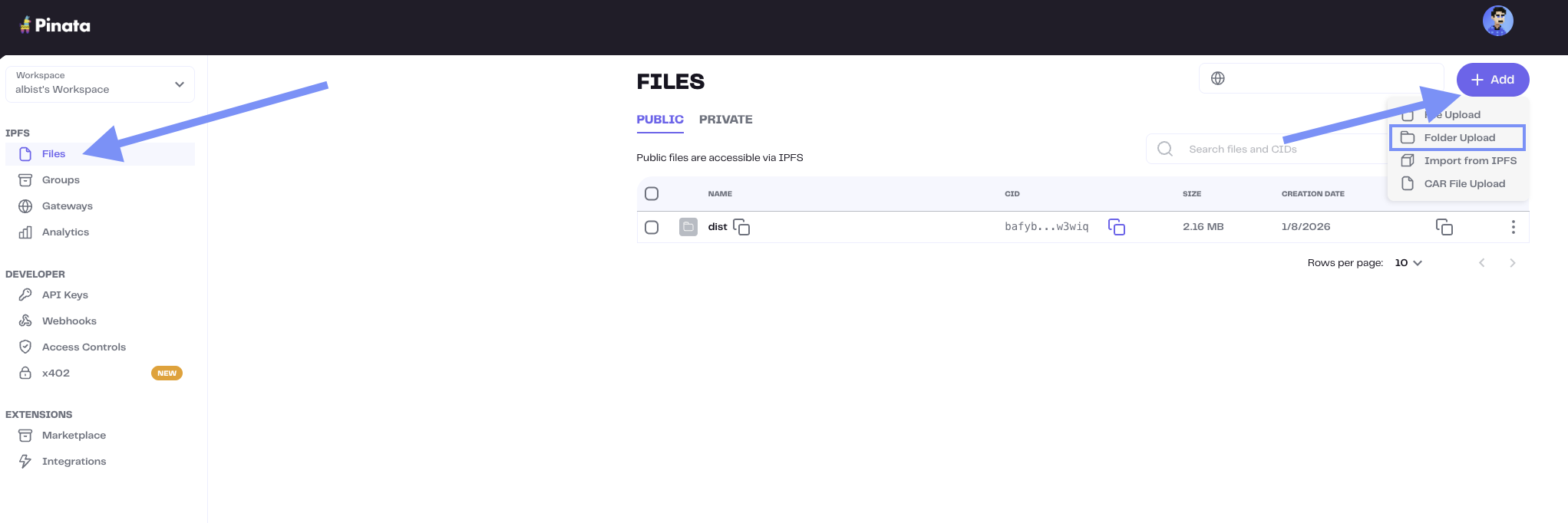Image resolution: width=1568 pixels, height=523 pixels.
Task: Open API Keys in sidebar
Action: pyautogui.click(x=65, y=295)
